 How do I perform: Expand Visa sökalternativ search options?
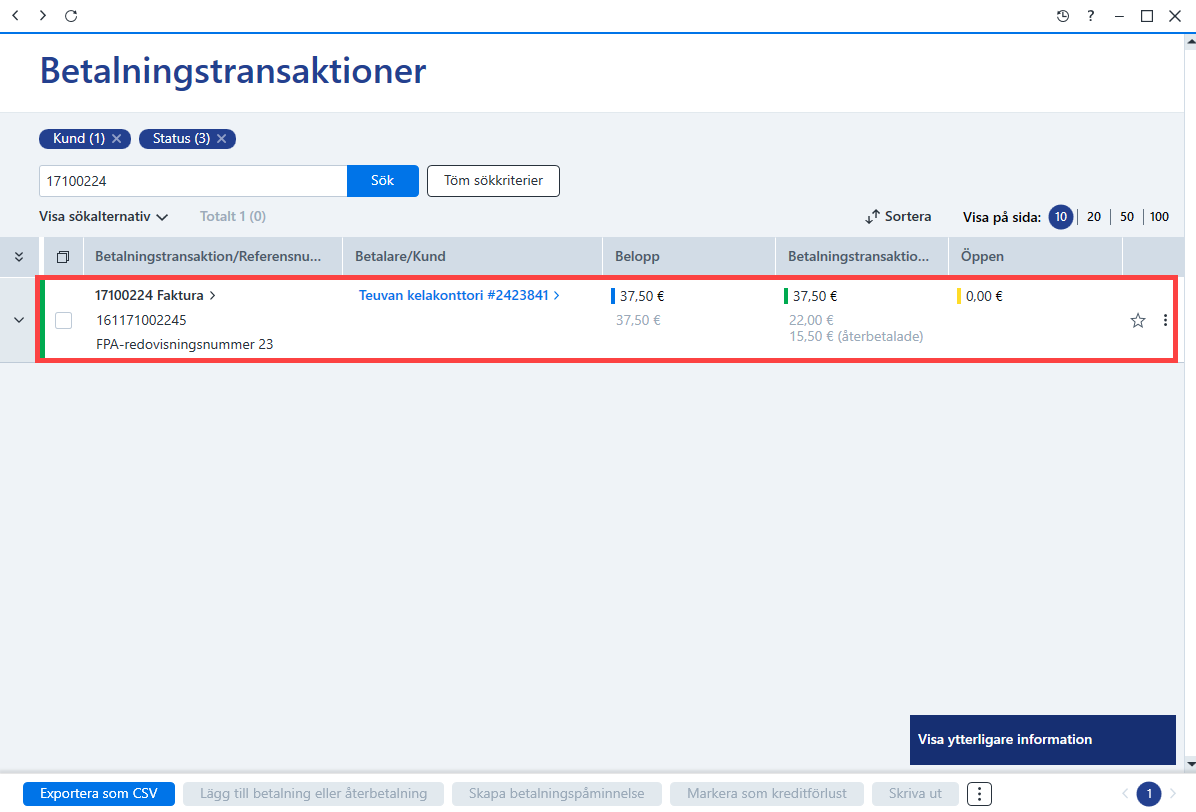point(103,217)
